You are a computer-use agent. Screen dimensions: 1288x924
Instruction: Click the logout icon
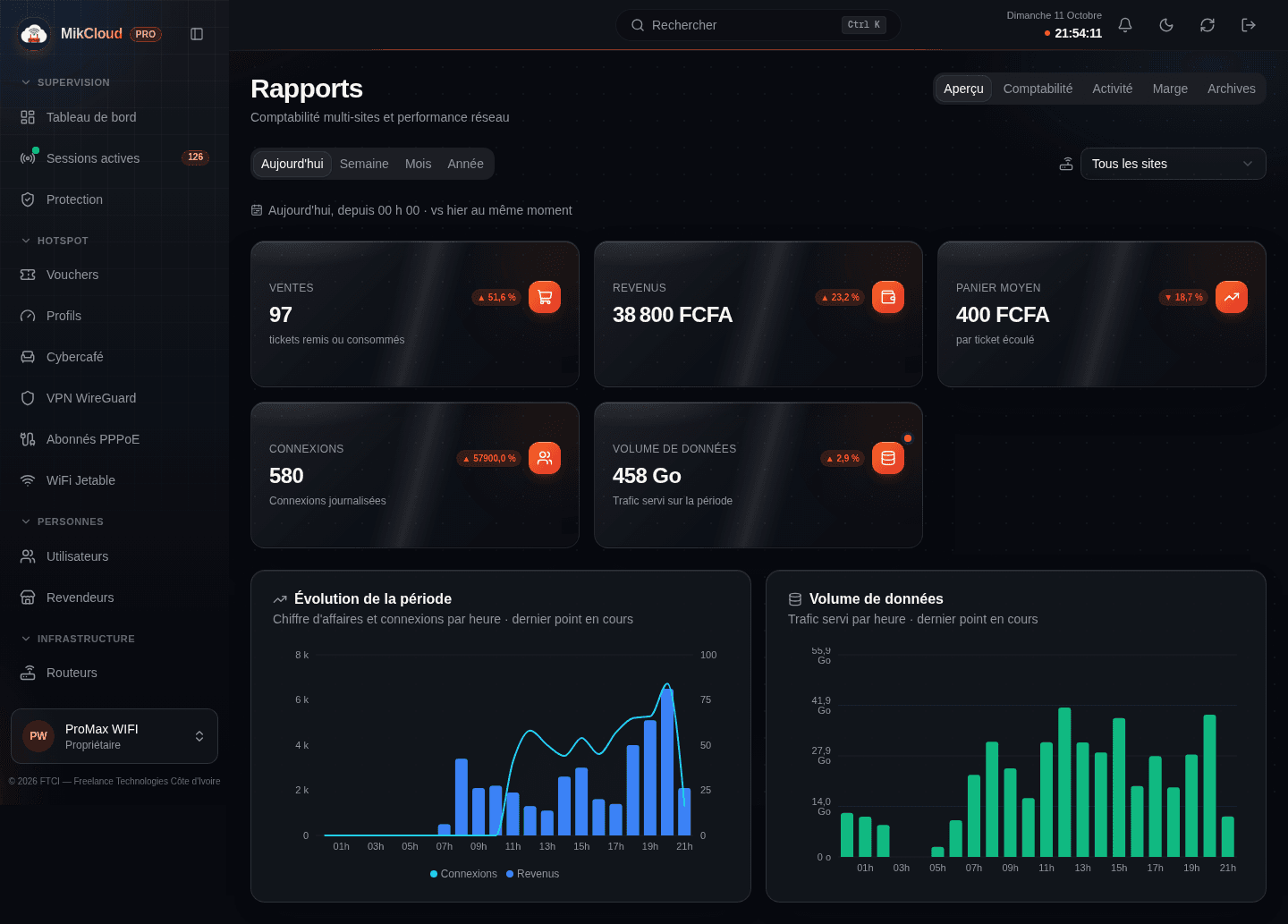[1249, 25]
